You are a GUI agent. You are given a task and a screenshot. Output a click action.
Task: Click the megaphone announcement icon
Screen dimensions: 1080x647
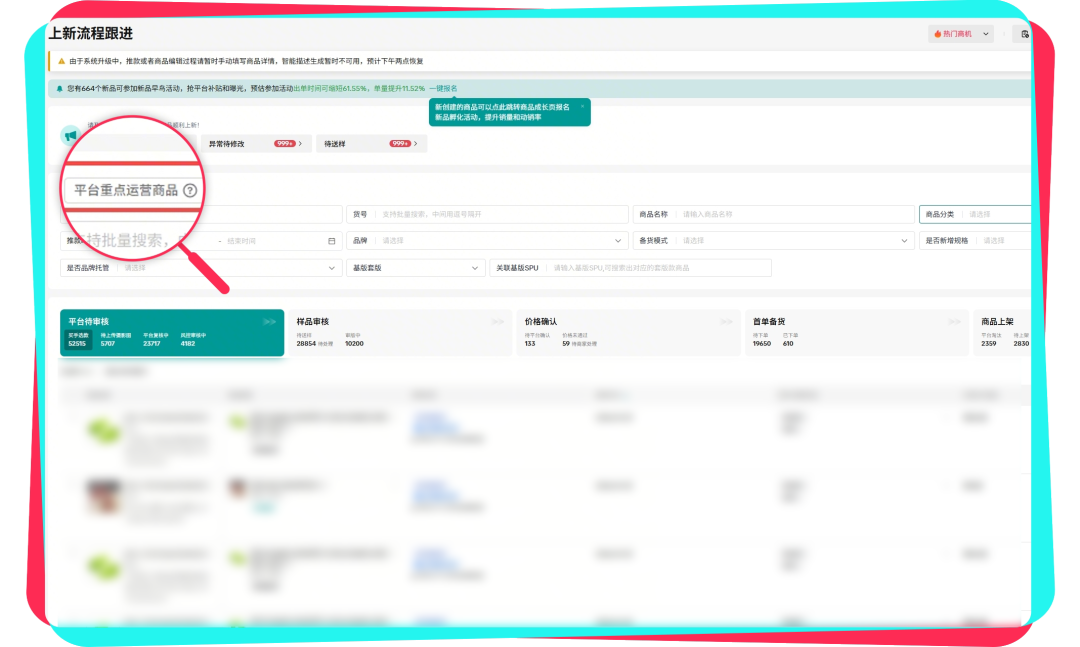[70, 135]
